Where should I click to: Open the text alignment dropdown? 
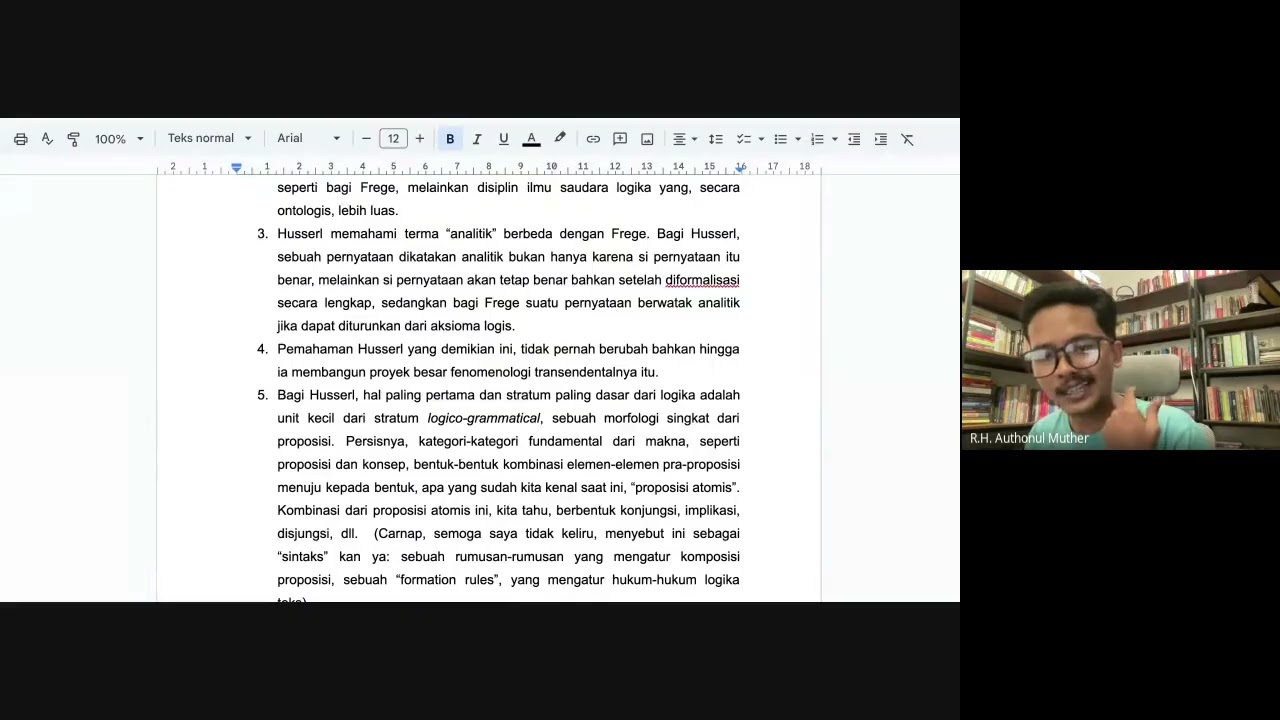685,139
